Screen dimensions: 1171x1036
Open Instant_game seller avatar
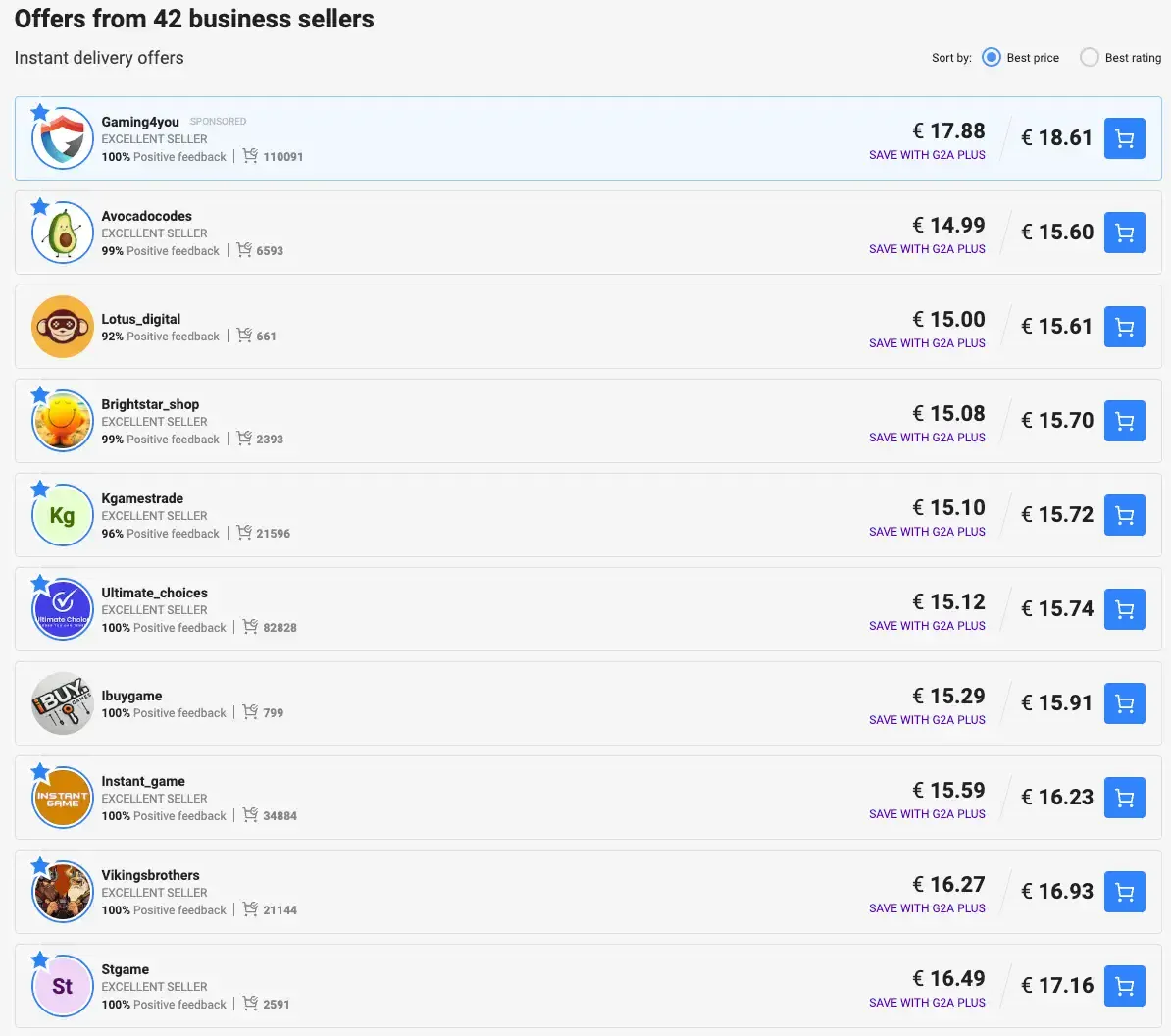pyautogui.click(x=62, y=797)
